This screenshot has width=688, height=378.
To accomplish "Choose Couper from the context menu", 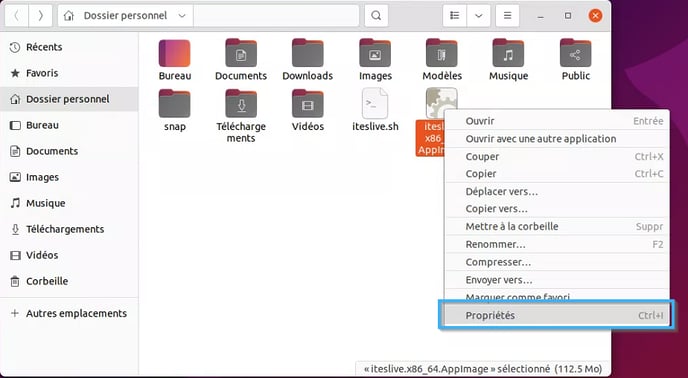I will (x=557, y=157).
